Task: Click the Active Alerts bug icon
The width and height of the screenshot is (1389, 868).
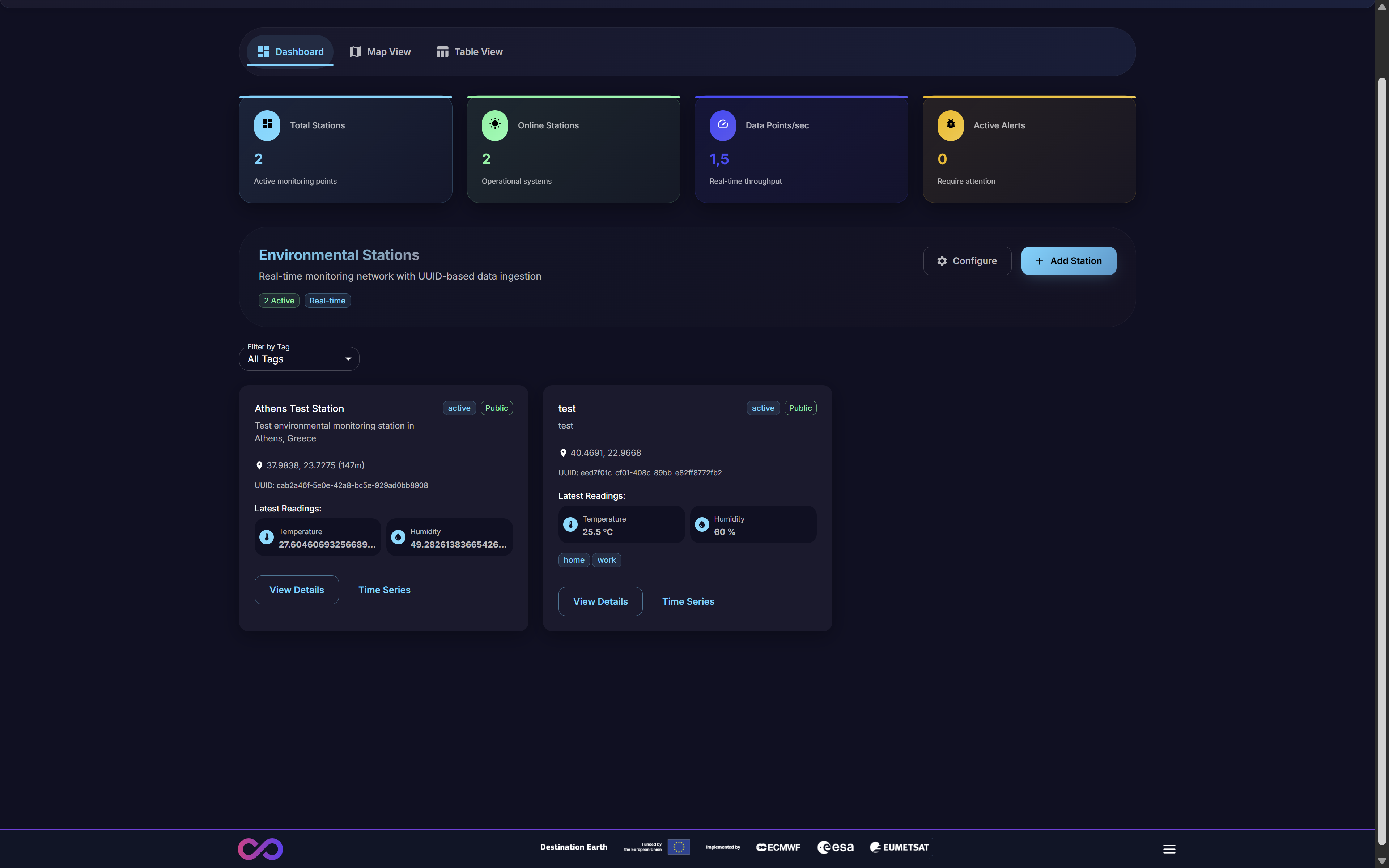Action: click(951, 124)
